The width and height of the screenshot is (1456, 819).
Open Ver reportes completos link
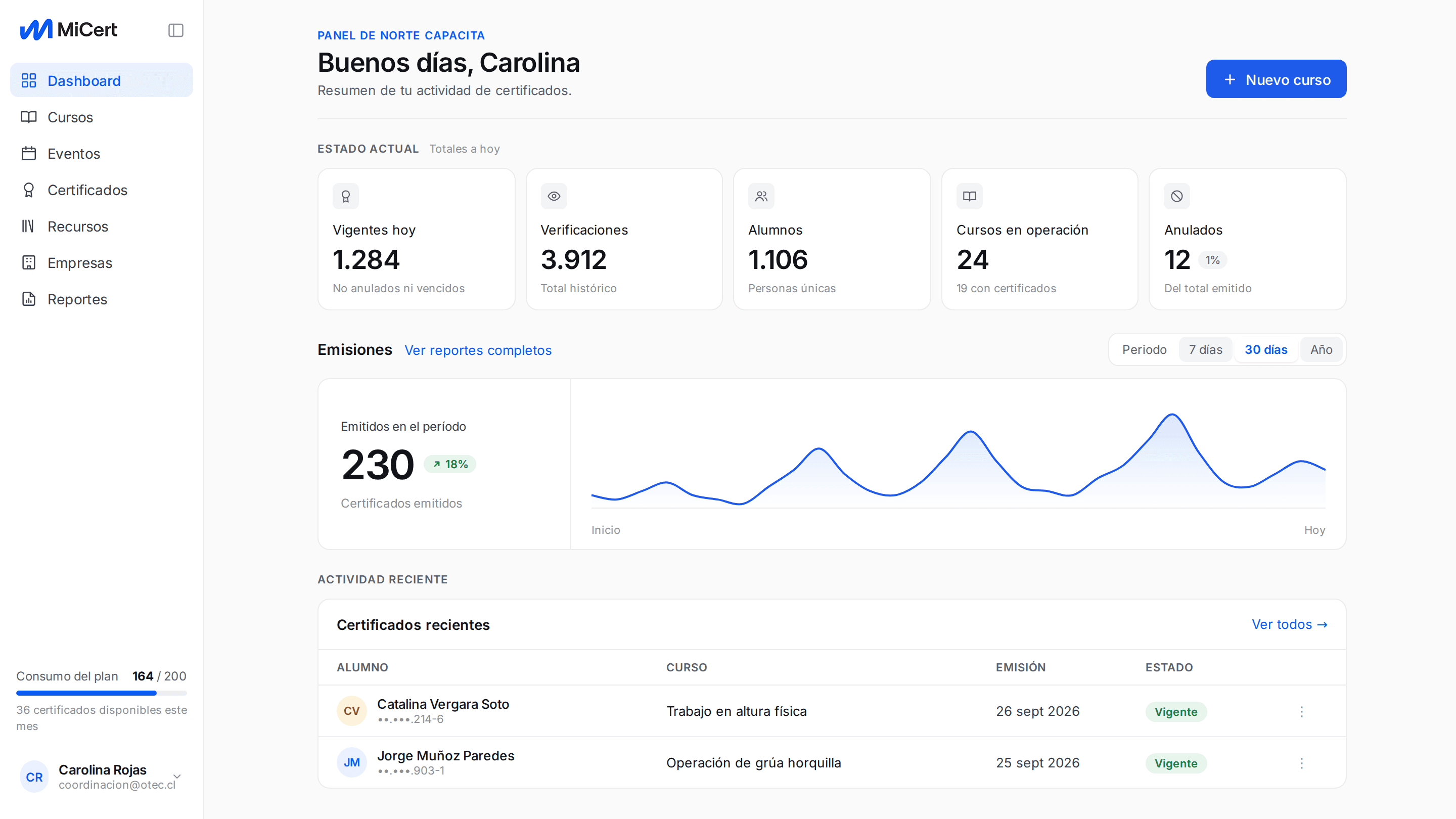(478, 350)
